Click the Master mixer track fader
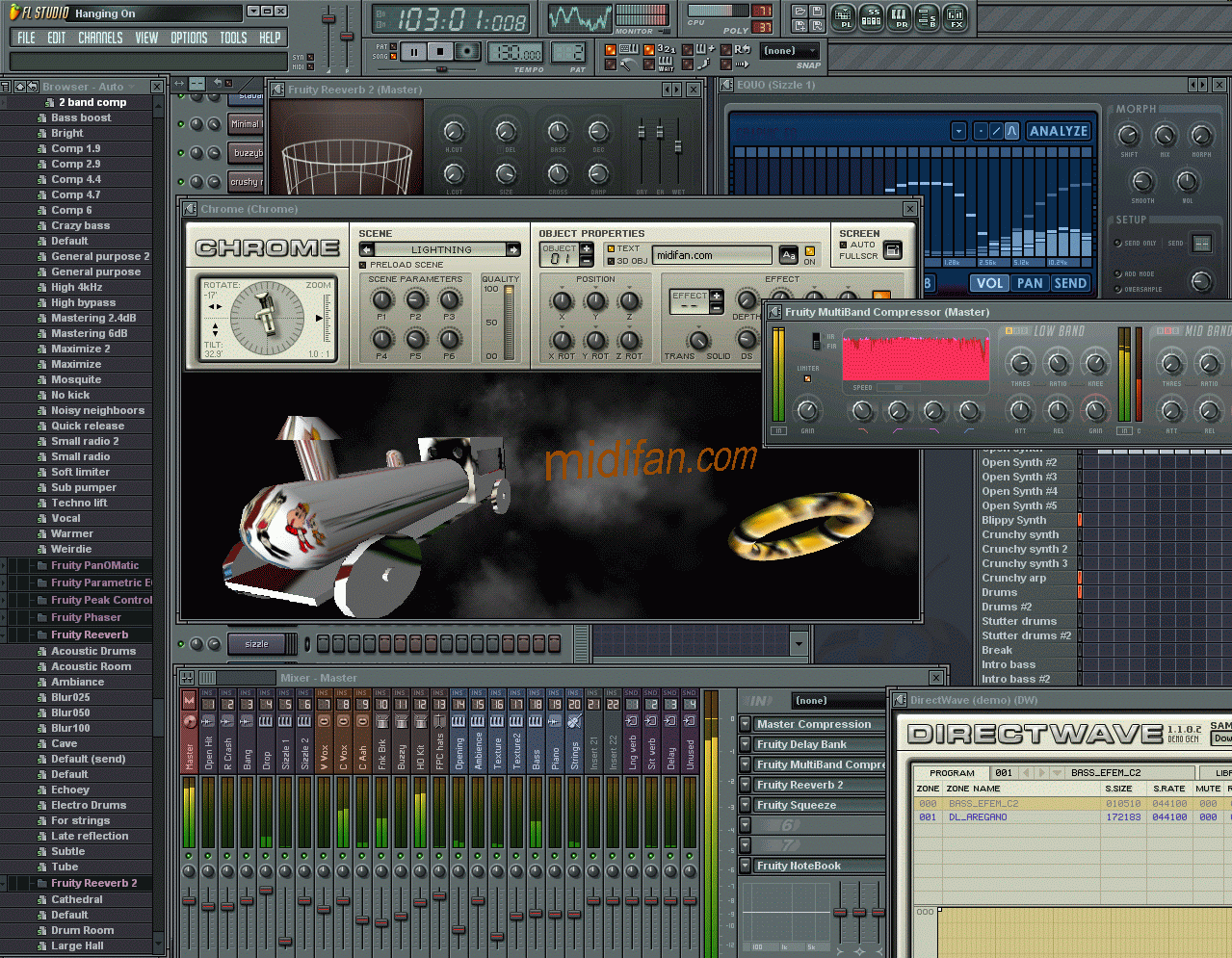This screenshot has width=1232, height=958. 189,899
